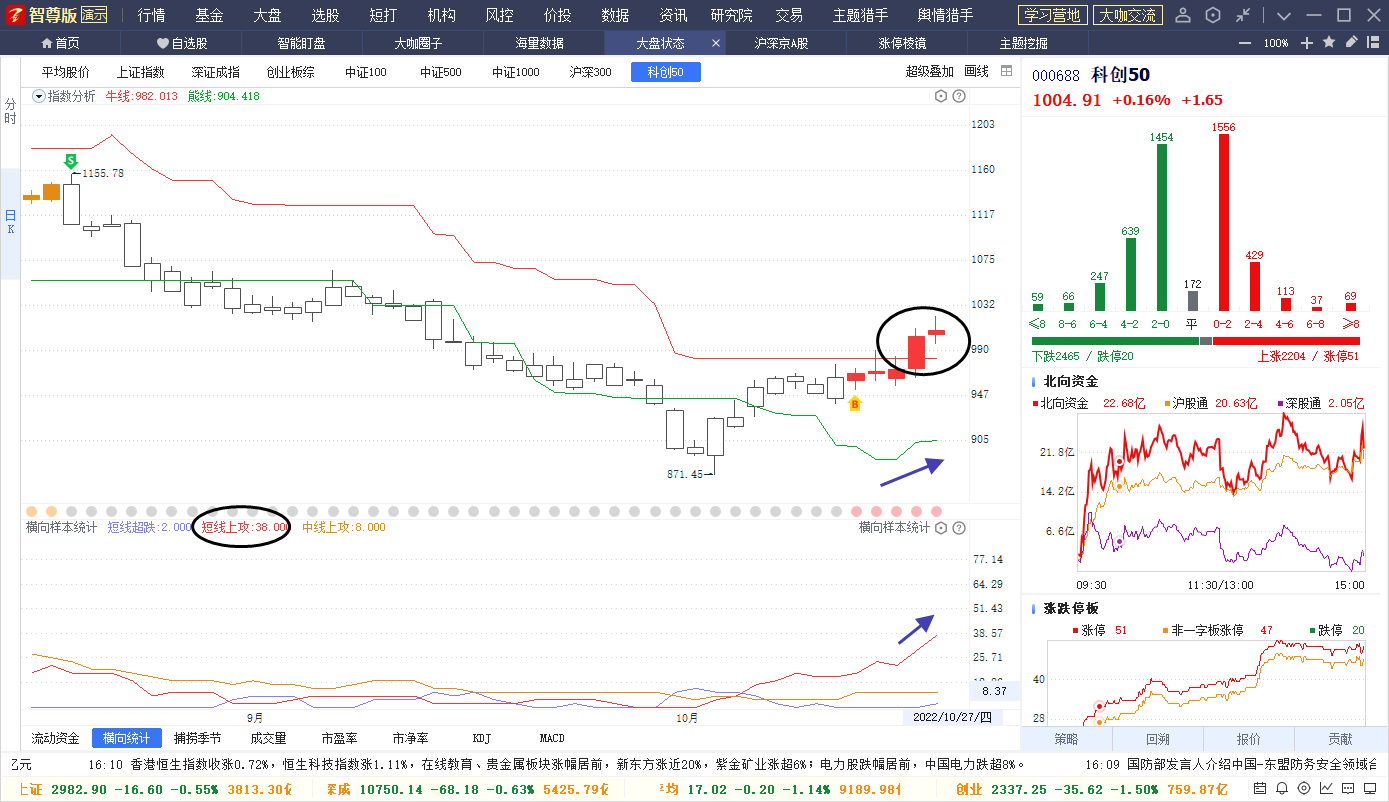Viewport: 1389px width, 802px height.
Task: Open the hexagon settings icon in title bar
Action: point(1213,15)
